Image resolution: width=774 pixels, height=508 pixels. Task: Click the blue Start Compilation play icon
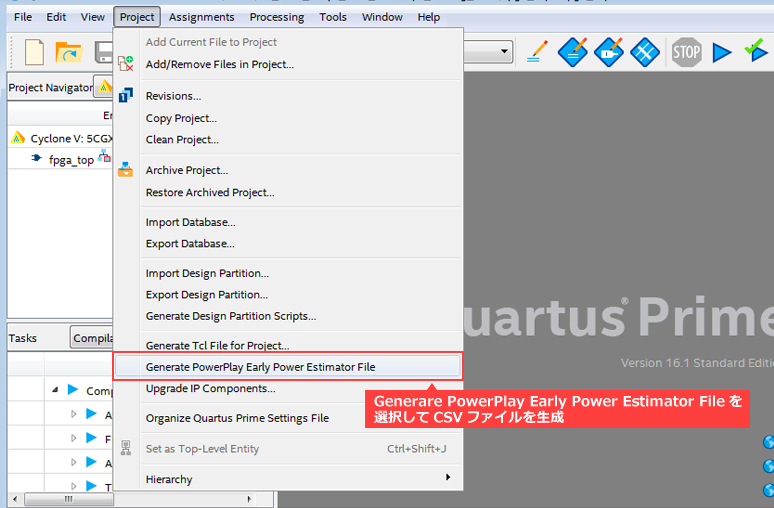[722, 52]
